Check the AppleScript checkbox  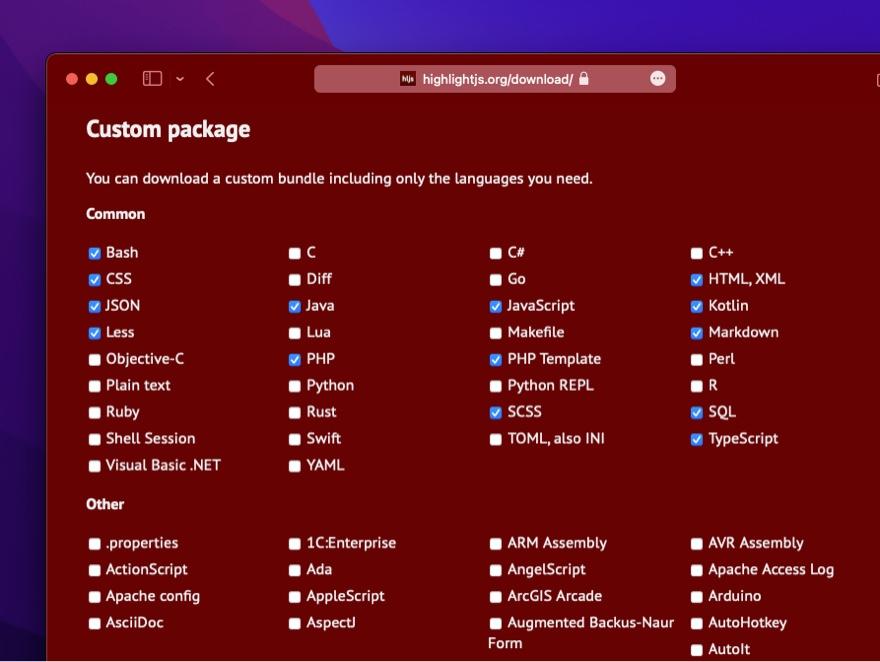click(295, 597)
